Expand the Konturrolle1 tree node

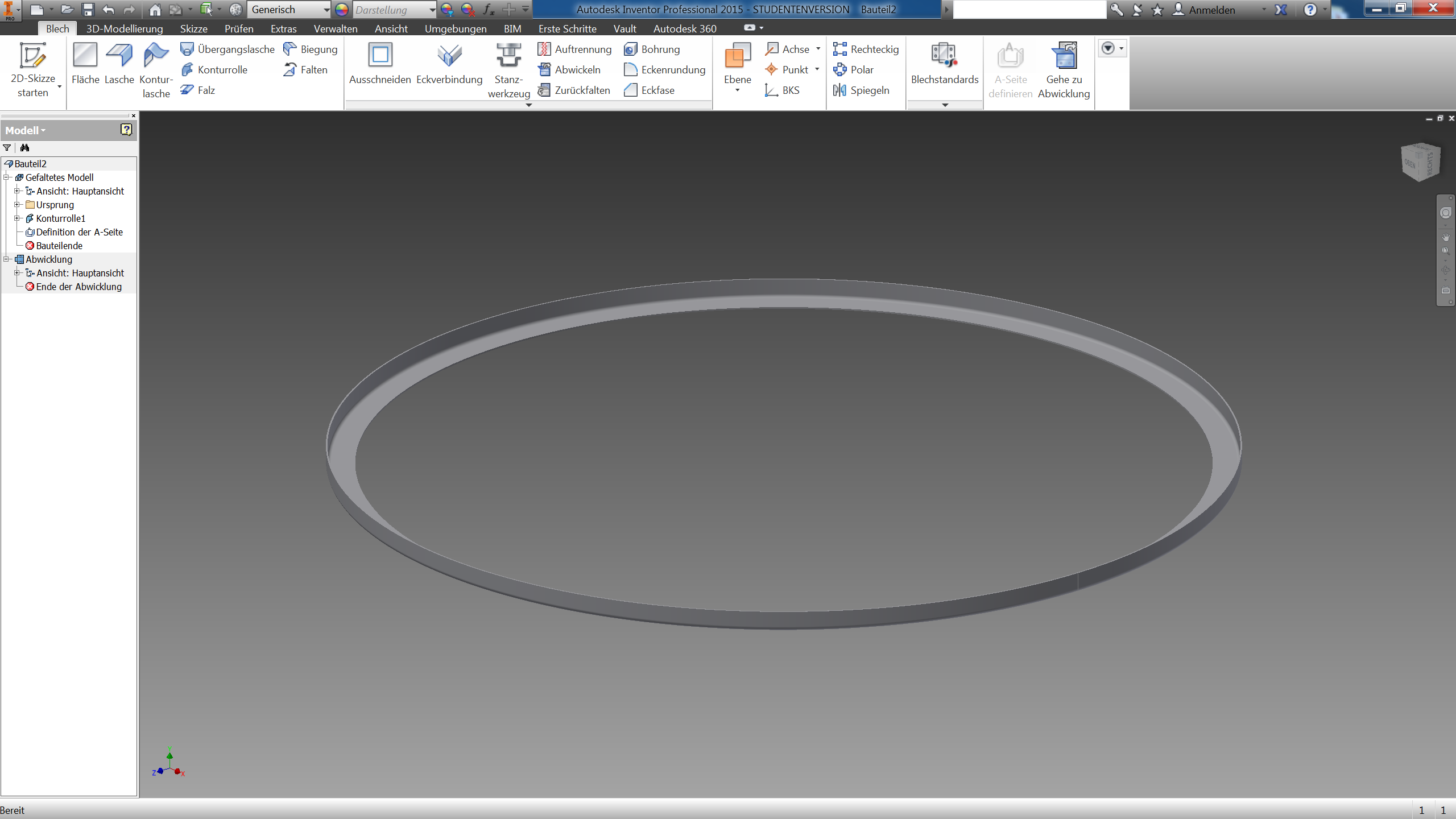tap(17, 218)
